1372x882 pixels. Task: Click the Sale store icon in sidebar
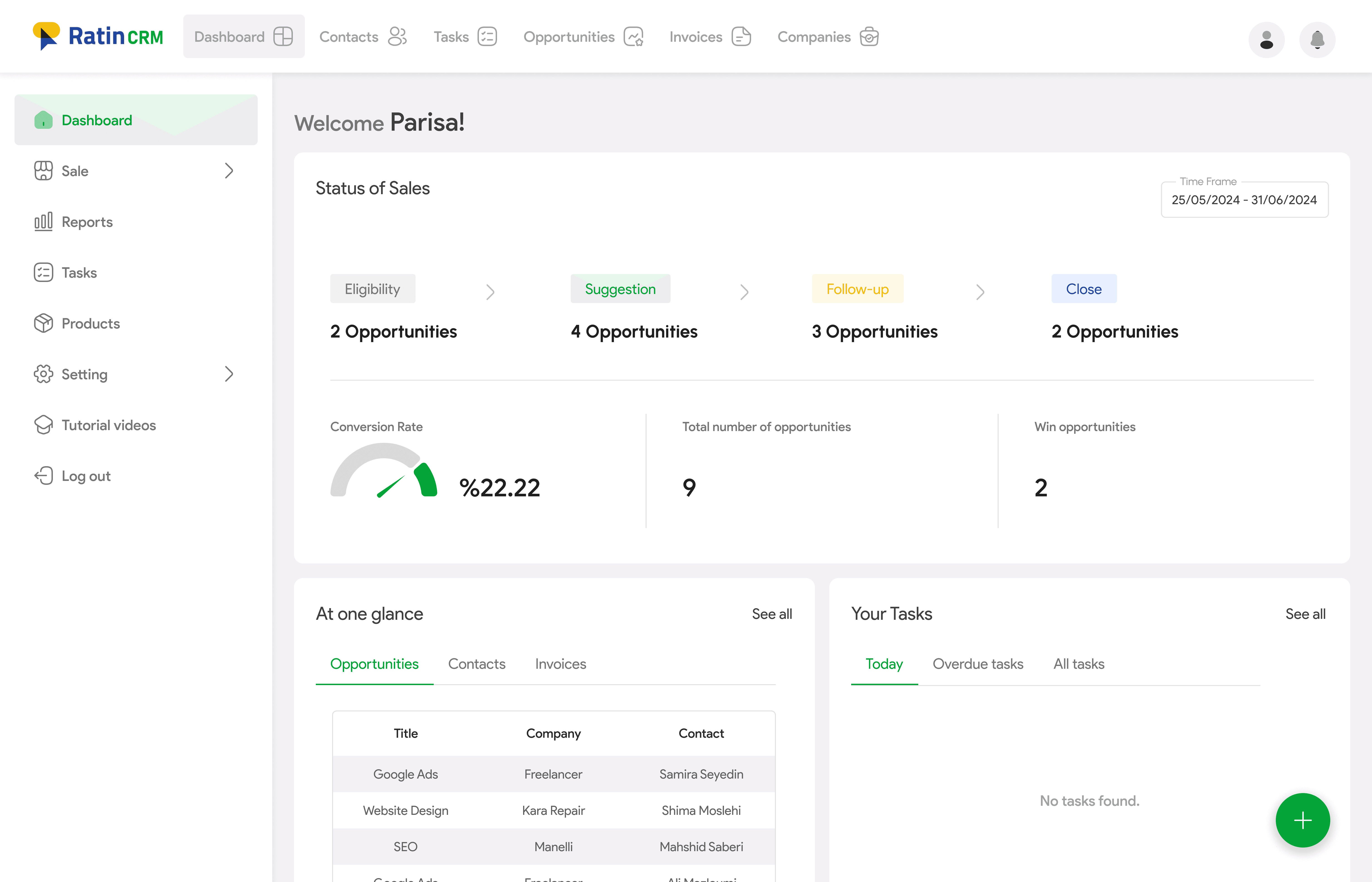pos(44,171)
